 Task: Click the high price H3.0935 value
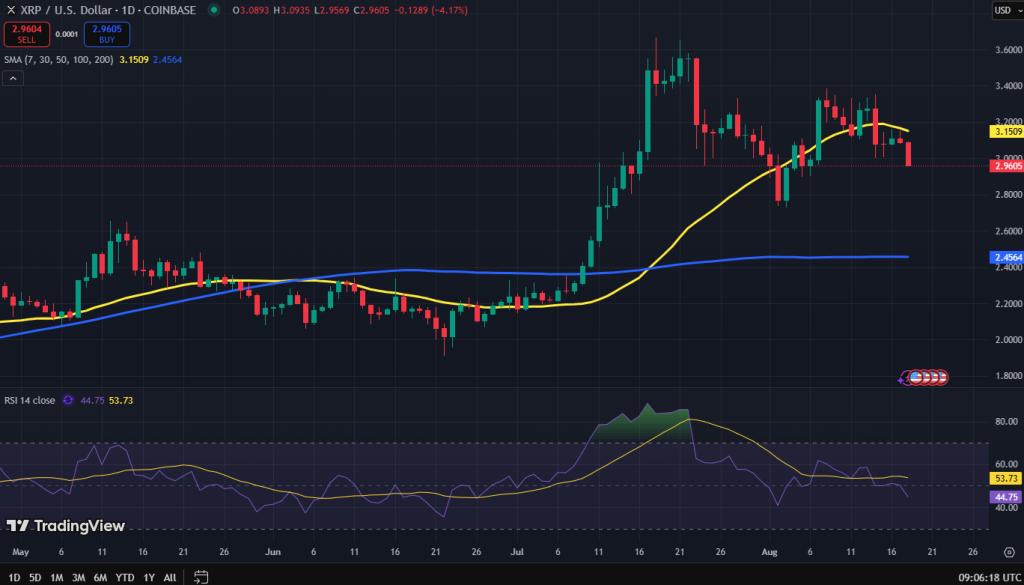[293, 10]
